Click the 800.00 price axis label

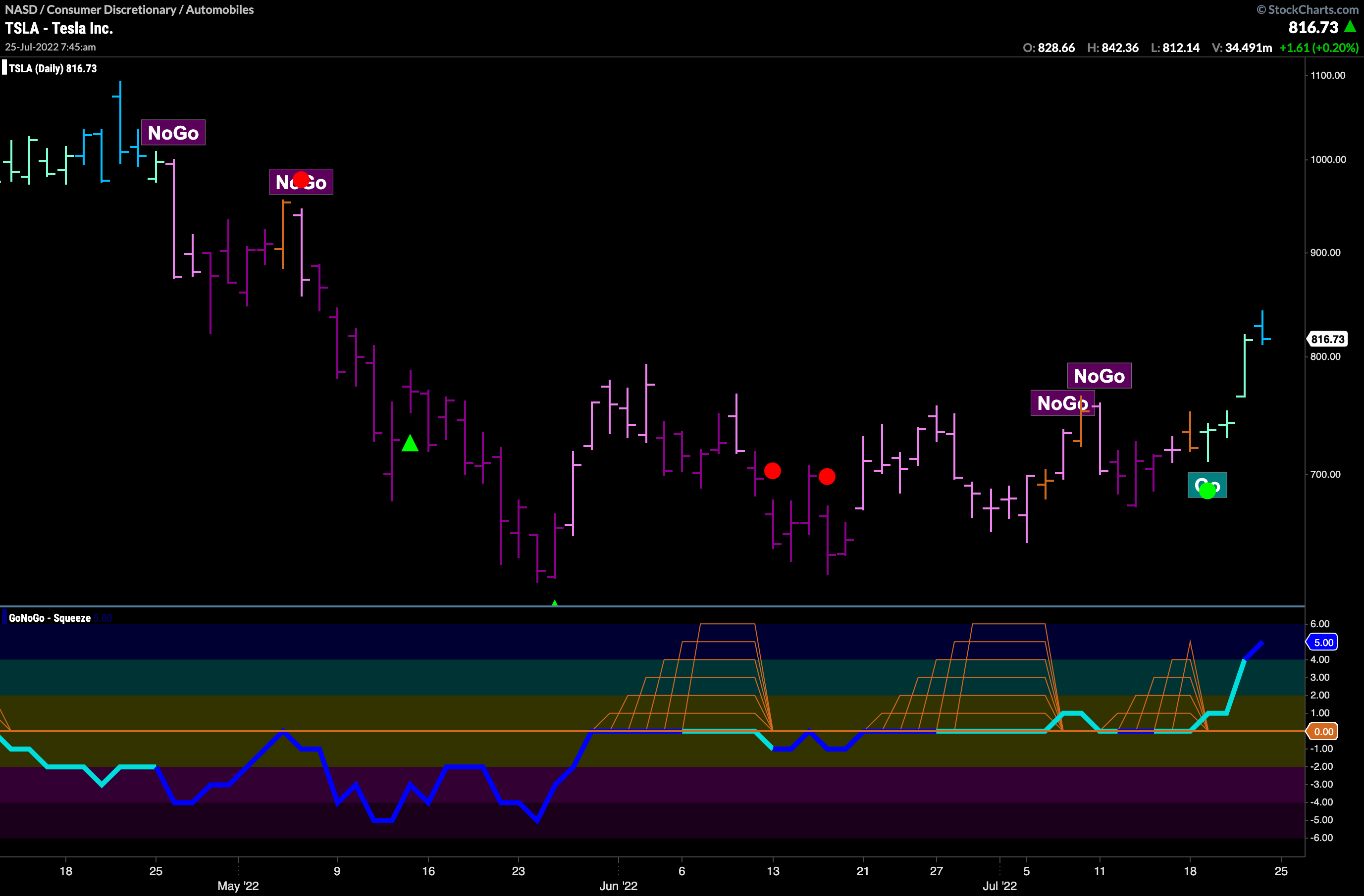1325,356
